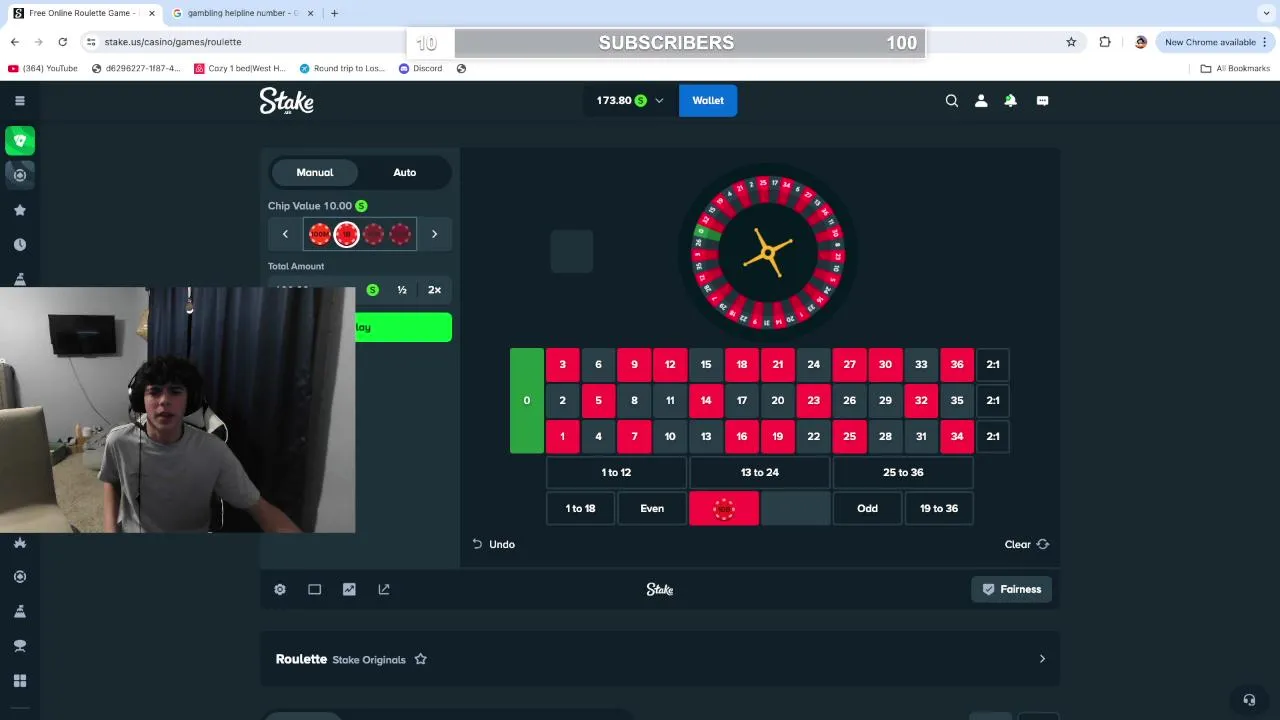Clear all bets on table
The height and width of the screenshot is (720, 1280).
pyautogui.click(x=1027, y=544)
